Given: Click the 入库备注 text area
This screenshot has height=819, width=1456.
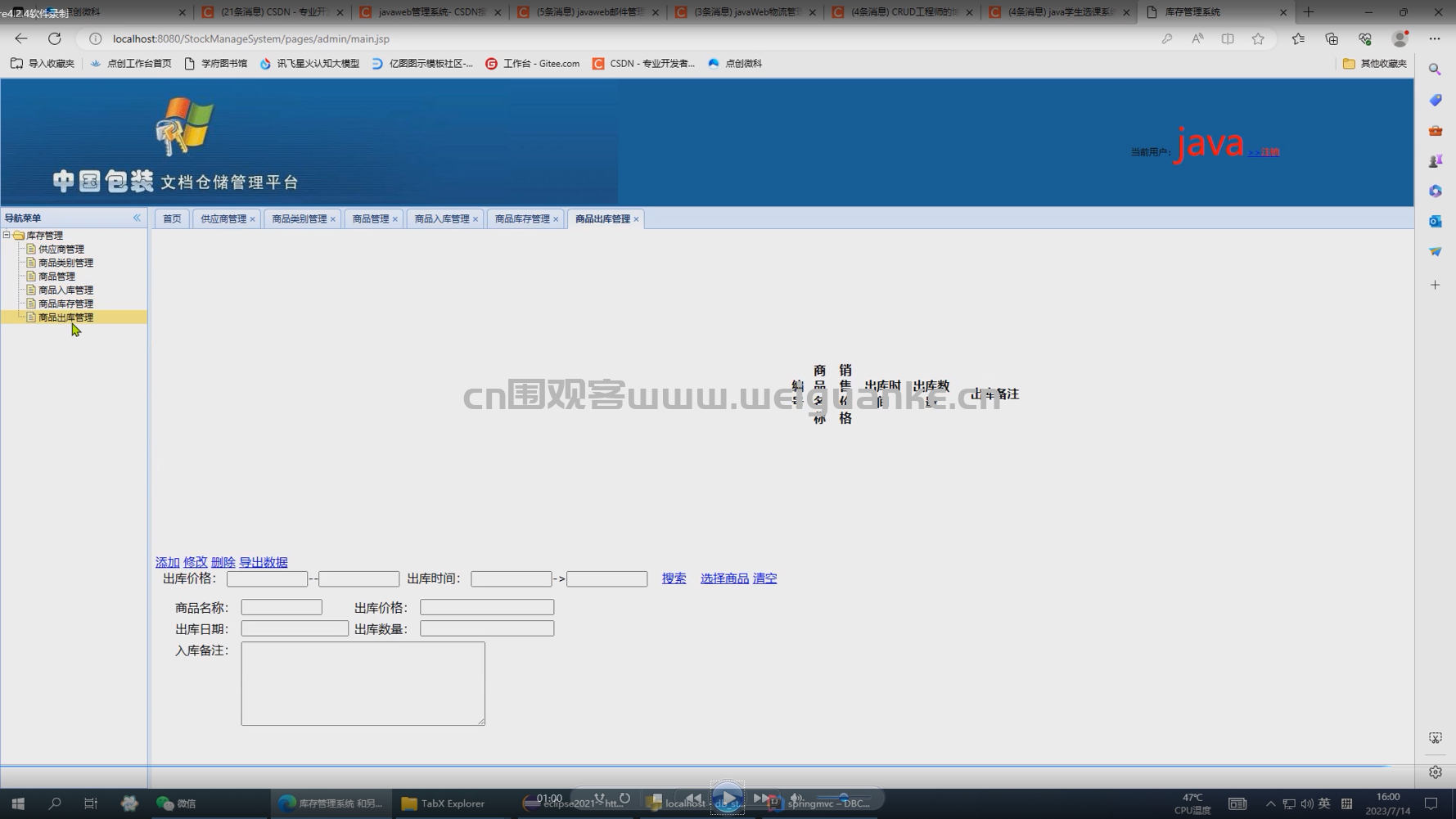Looking at the screenshot, I should tap(363, 683).
